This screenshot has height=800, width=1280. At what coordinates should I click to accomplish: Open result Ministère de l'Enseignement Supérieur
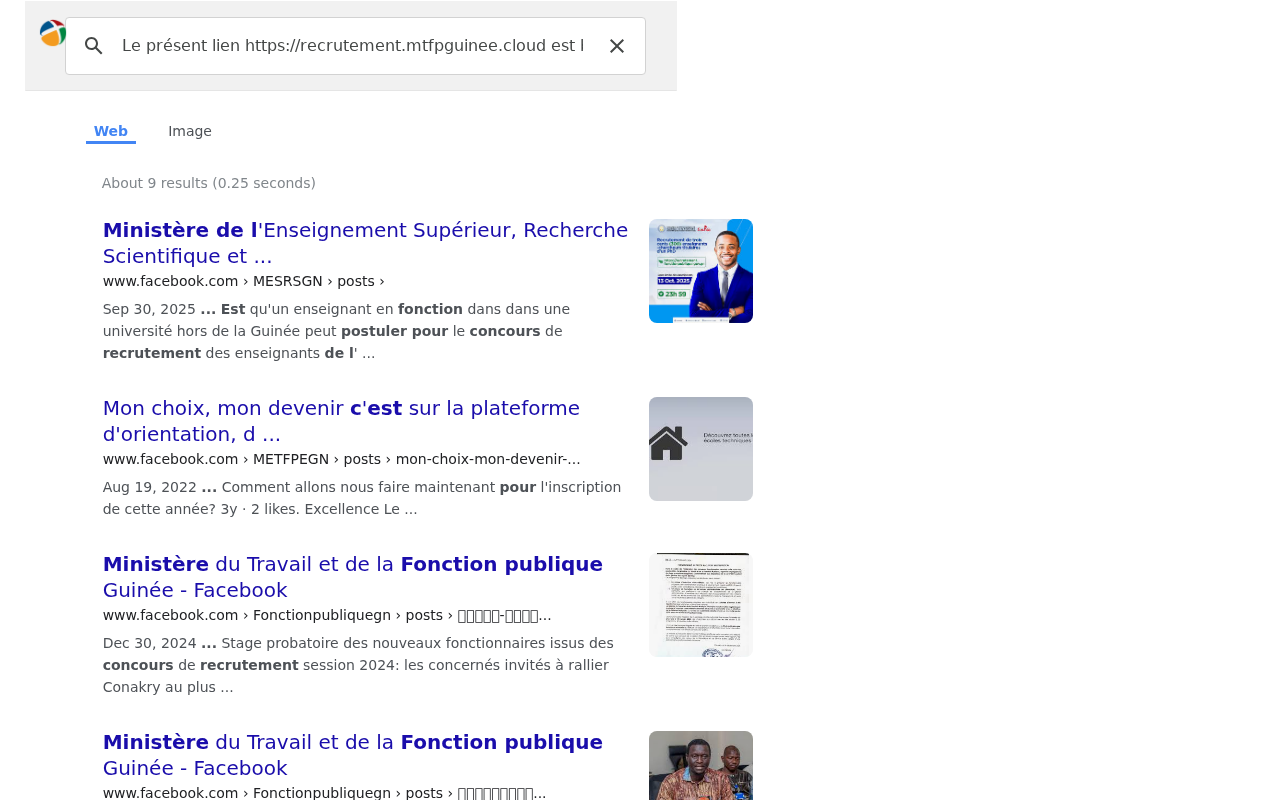click(365, 243)
